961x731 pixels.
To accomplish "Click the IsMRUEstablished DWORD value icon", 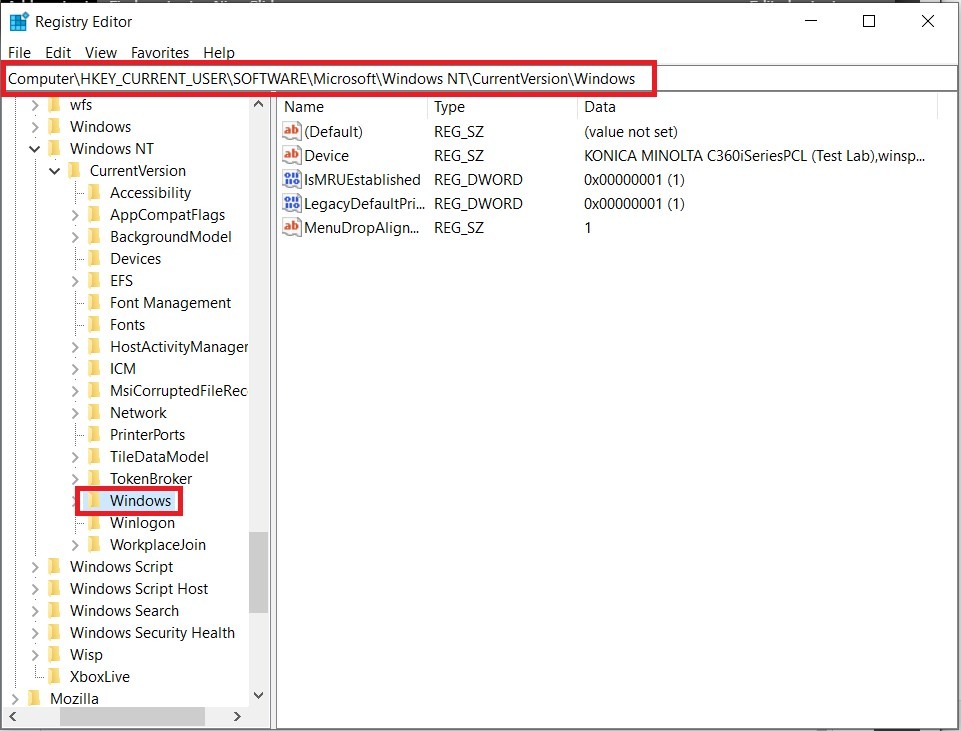I will point(292,179).
